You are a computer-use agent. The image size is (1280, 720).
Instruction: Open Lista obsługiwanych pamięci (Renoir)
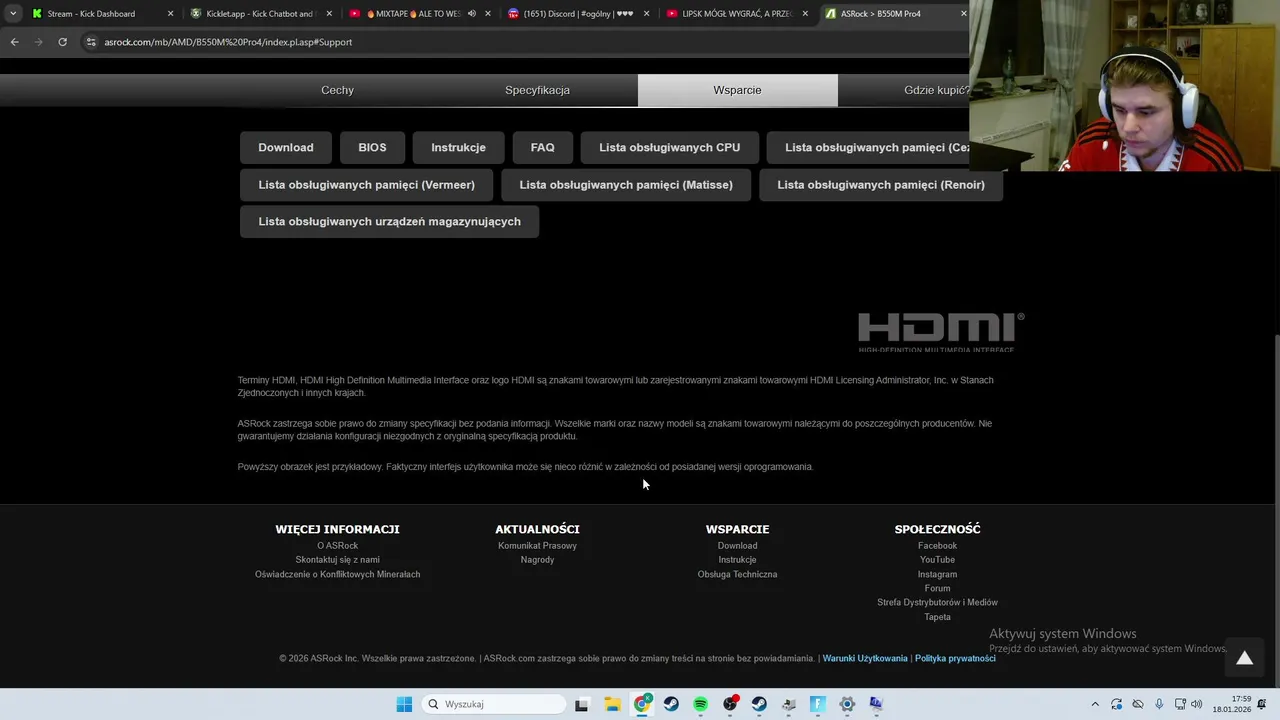pyautogui.click(x=881, y=184)
